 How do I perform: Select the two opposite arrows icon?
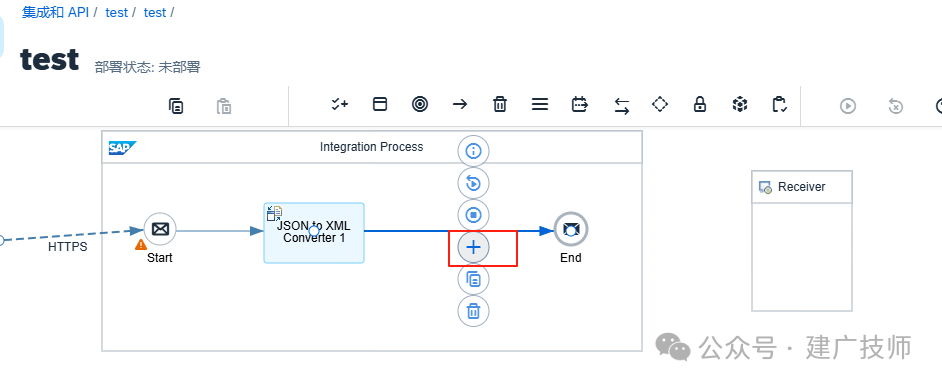622,106
